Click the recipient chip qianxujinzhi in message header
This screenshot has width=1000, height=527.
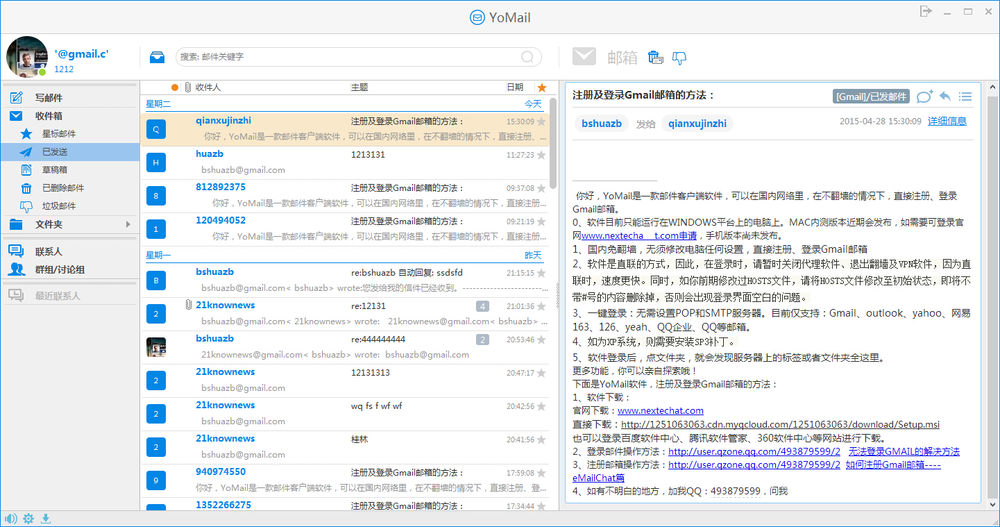tap(697, 124)
